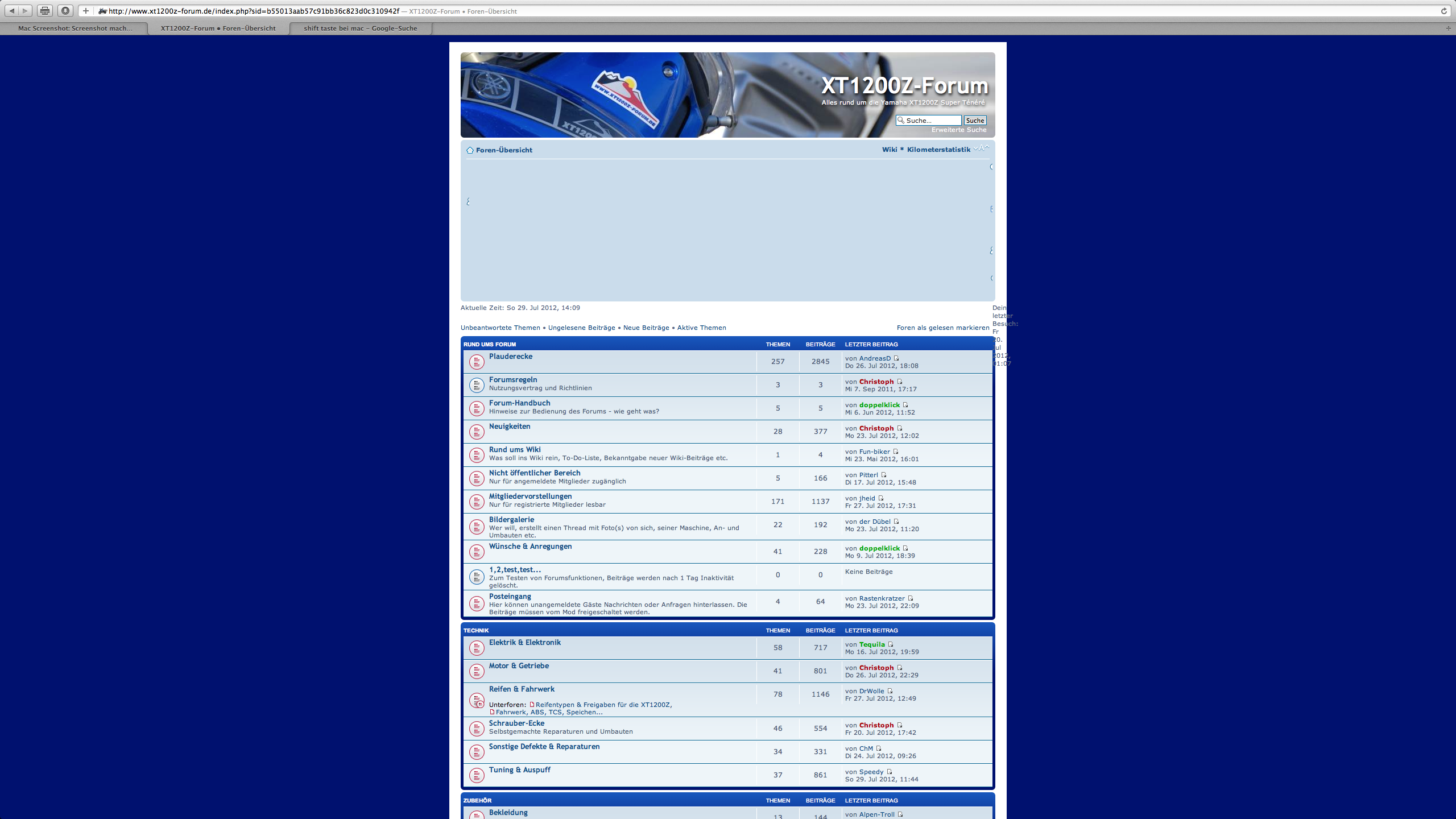Click the printer icon in toolbar
Viewport: 1456px width, 819px height.
pyautogui.click(x=45, y=11)
